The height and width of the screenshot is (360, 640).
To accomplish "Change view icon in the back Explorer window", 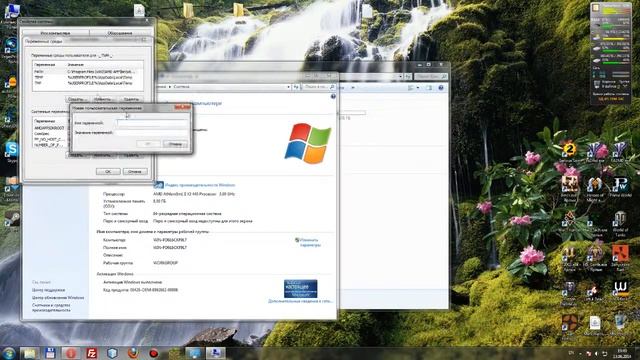I will pos(411,88).
